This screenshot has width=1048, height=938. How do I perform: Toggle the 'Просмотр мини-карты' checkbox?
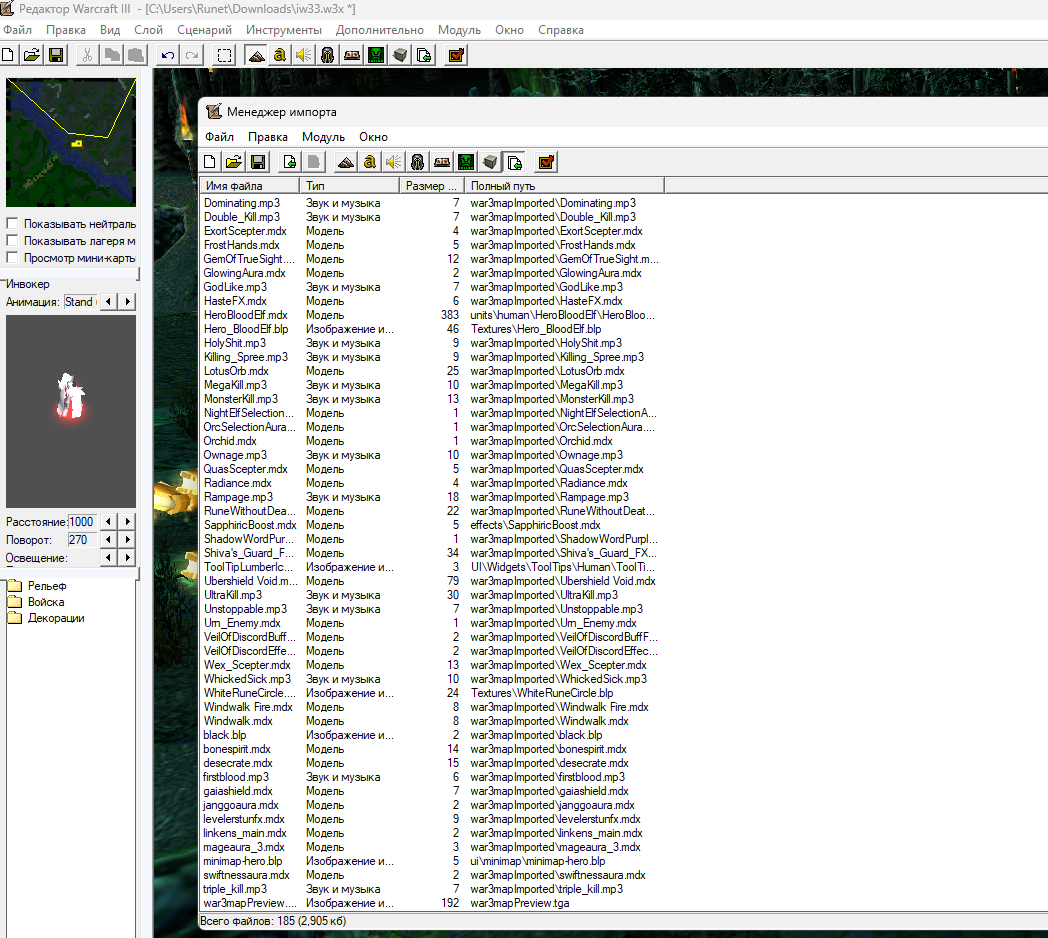(12, 257)
